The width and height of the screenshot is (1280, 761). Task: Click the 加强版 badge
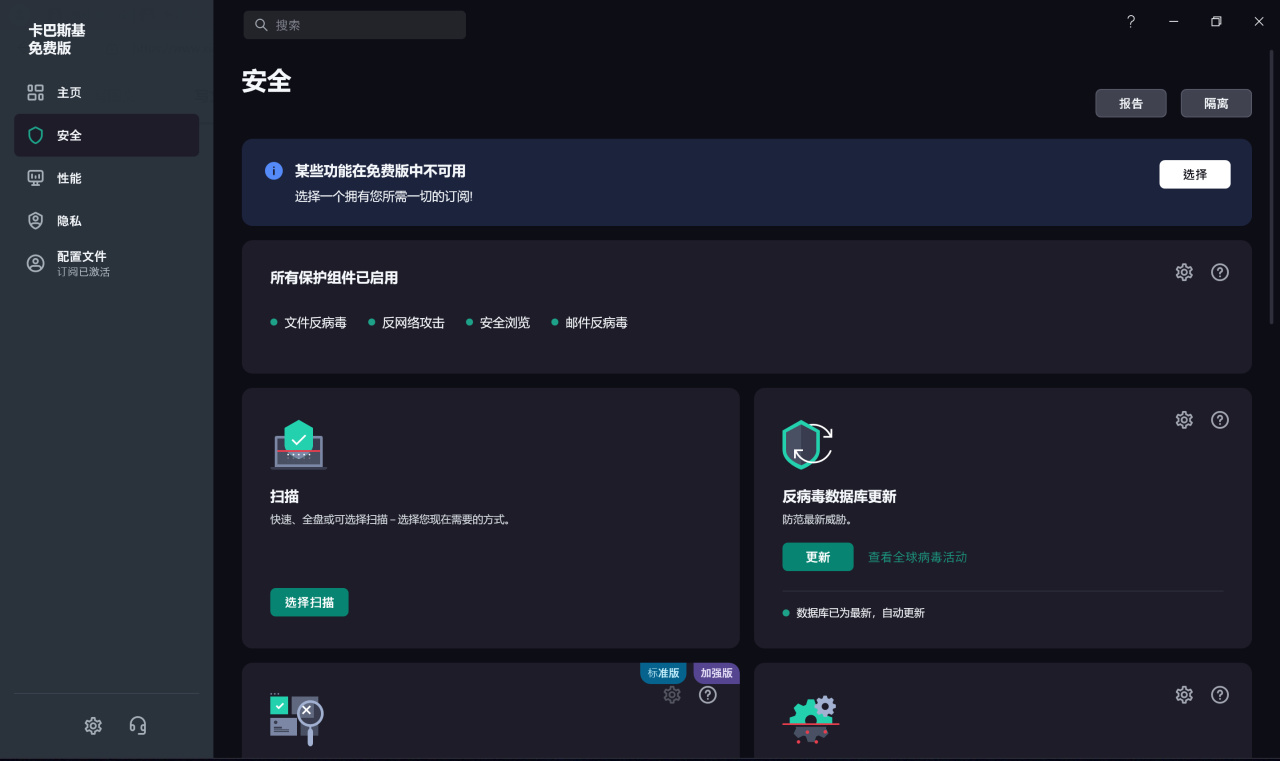pos(716,673)
